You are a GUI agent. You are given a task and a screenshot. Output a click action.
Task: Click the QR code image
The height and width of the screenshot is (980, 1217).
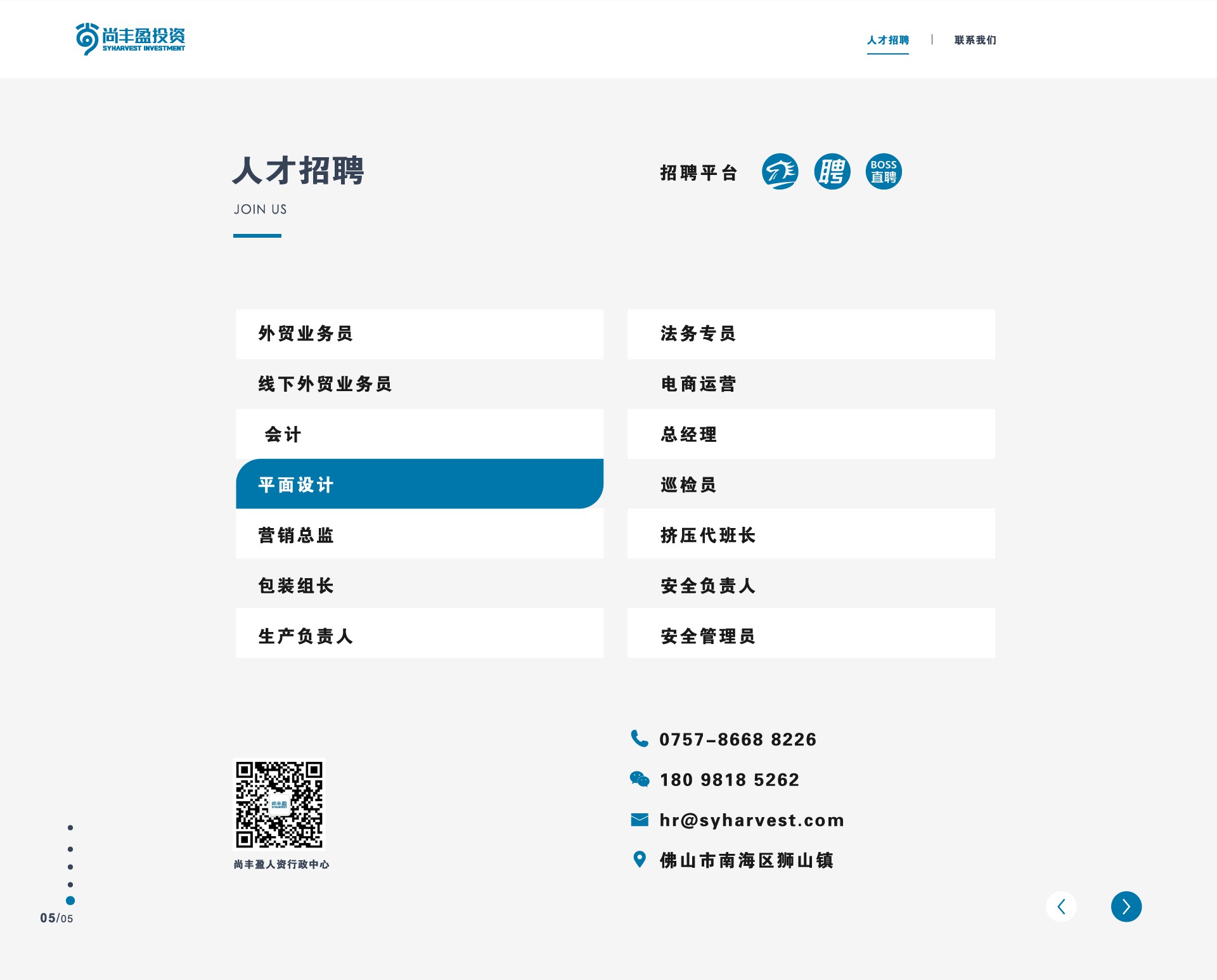[279, 805]
